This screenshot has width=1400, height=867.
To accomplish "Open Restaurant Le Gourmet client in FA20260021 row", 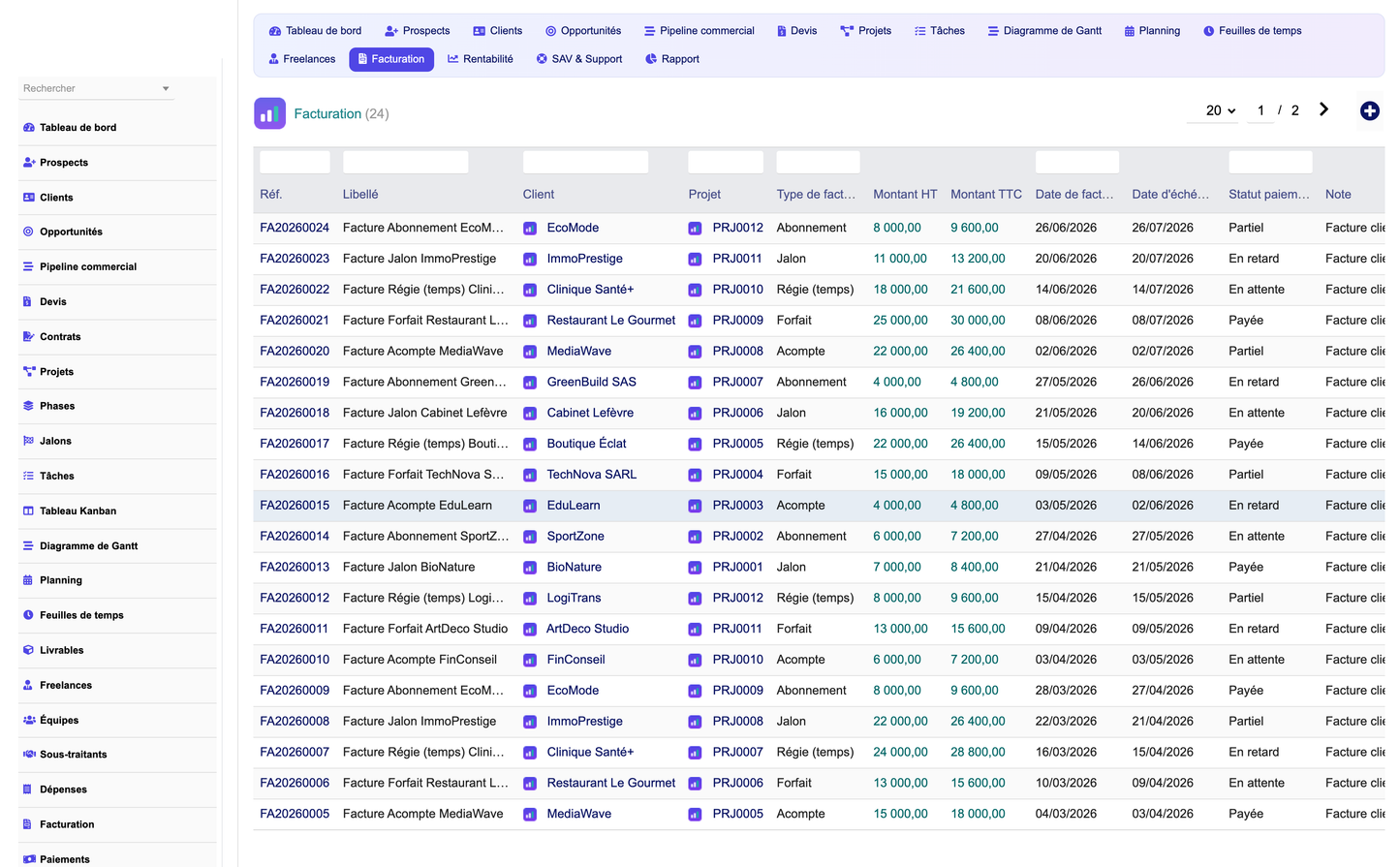I will pos(611,321).
